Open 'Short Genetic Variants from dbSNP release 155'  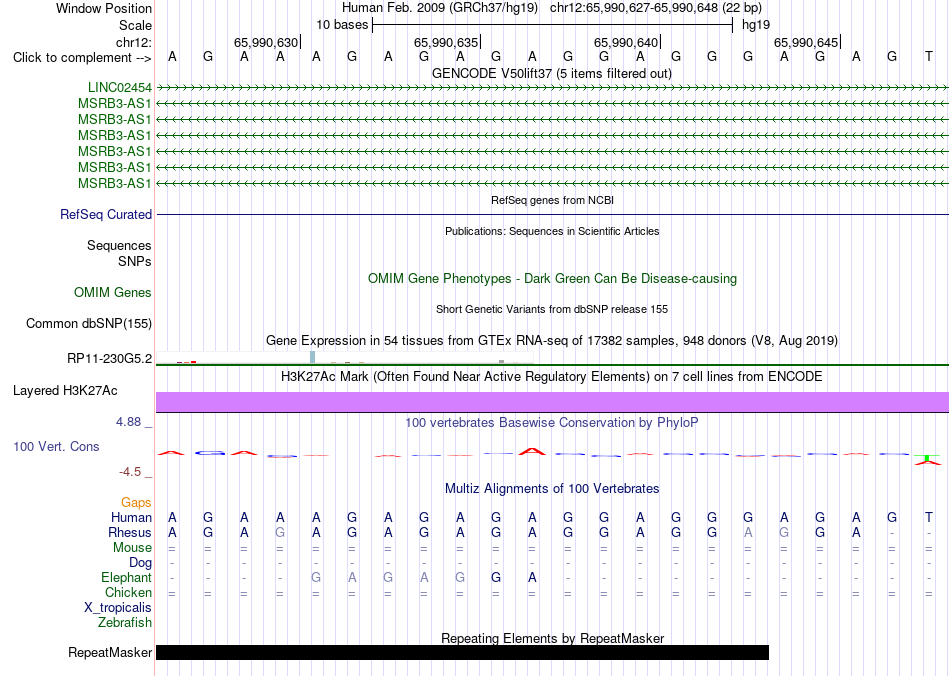click(x=552, y=309)
